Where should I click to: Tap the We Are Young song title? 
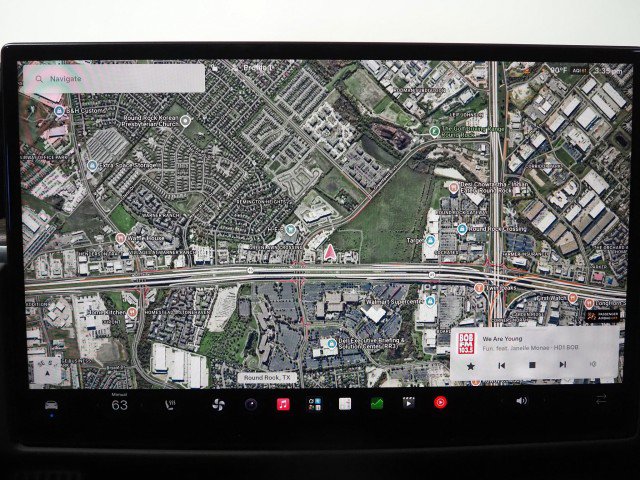coord(502,339)
